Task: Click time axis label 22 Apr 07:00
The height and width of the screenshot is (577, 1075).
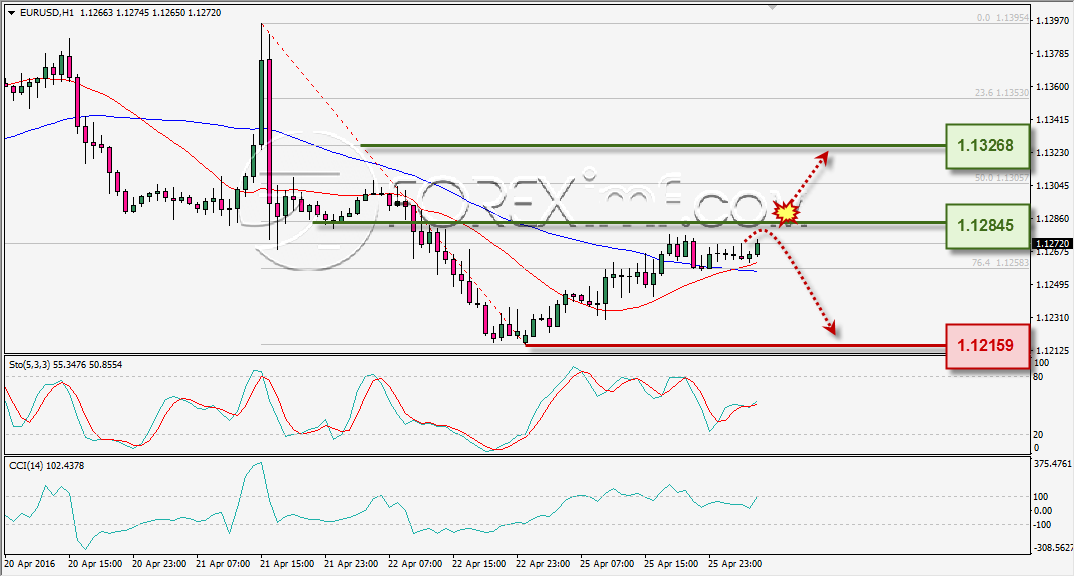Action: pyautogui.click(x=415, y=563)
